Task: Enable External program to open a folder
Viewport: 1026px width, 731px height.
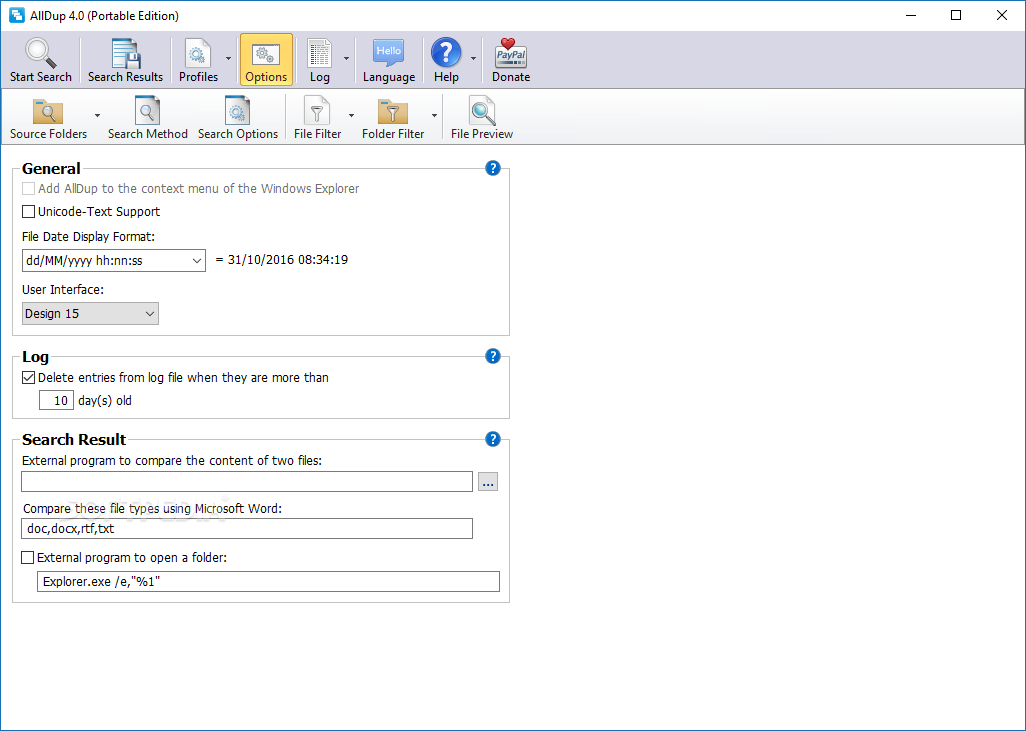Action: [27, 558]
